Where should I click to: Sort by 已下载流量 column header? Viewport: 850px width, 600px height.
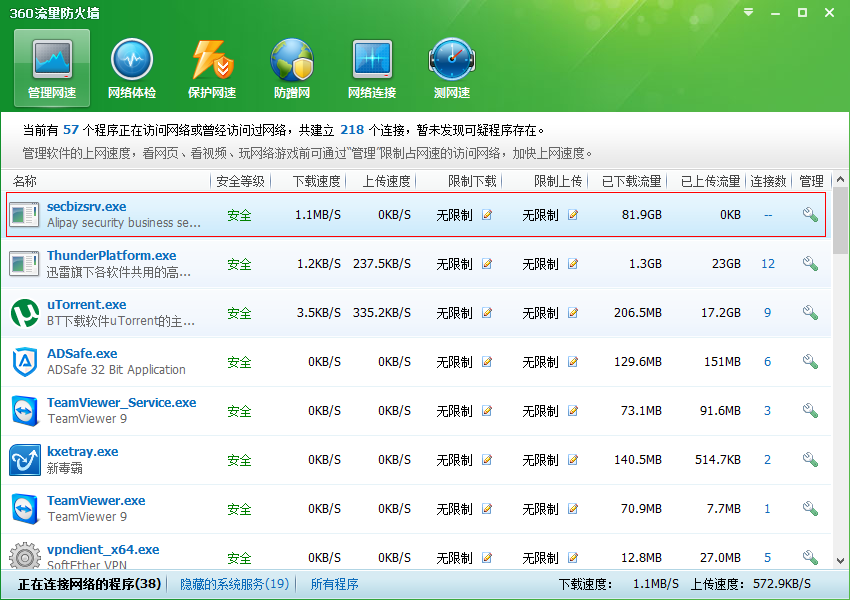click(x=632, y=181)
